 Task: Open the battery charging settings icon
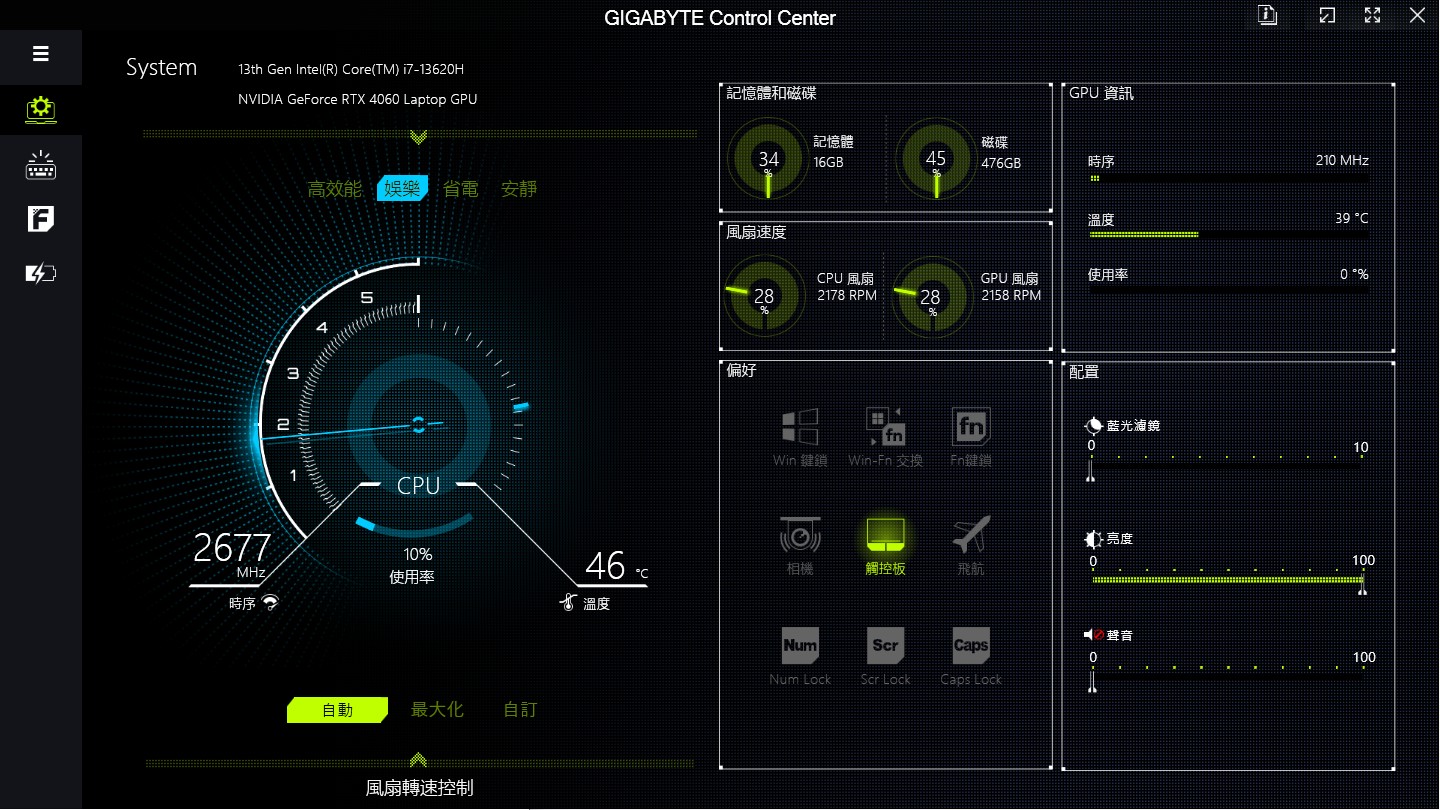tap(40, 273)
